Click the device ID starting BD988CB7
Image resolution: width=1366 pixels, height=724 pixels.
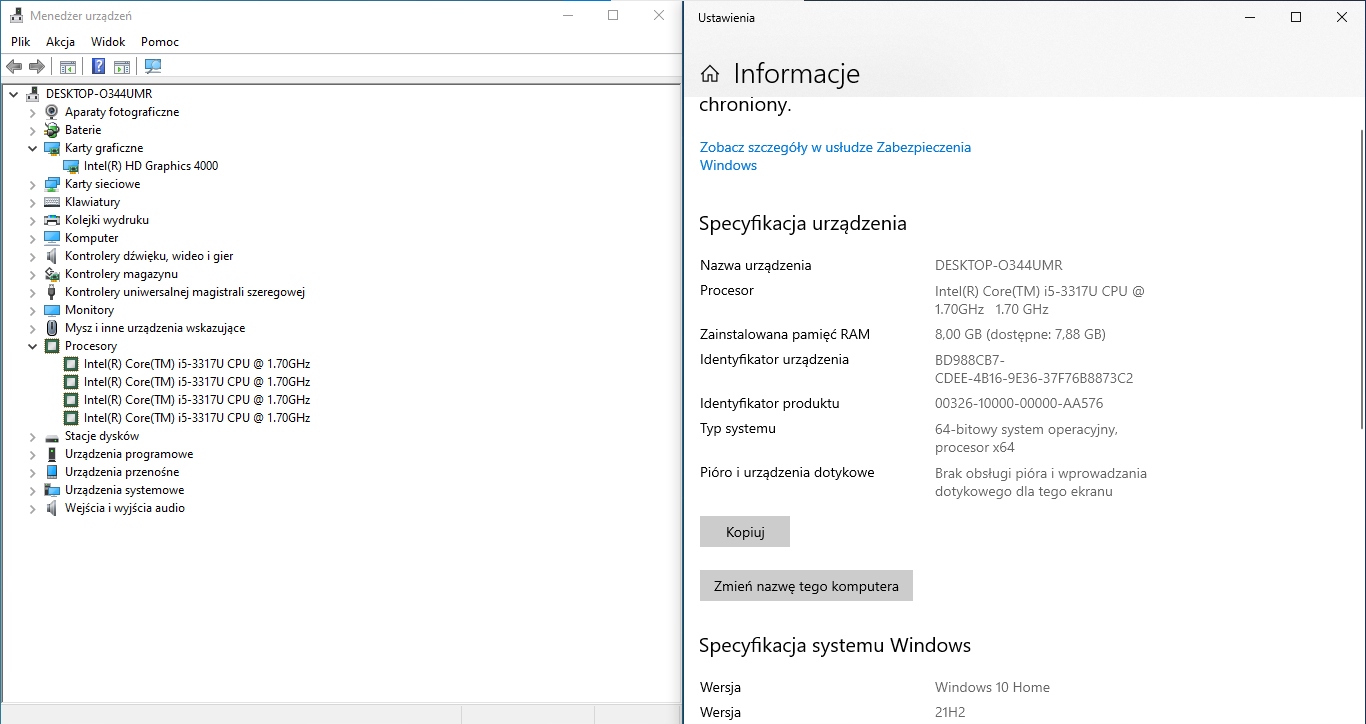1034,369
